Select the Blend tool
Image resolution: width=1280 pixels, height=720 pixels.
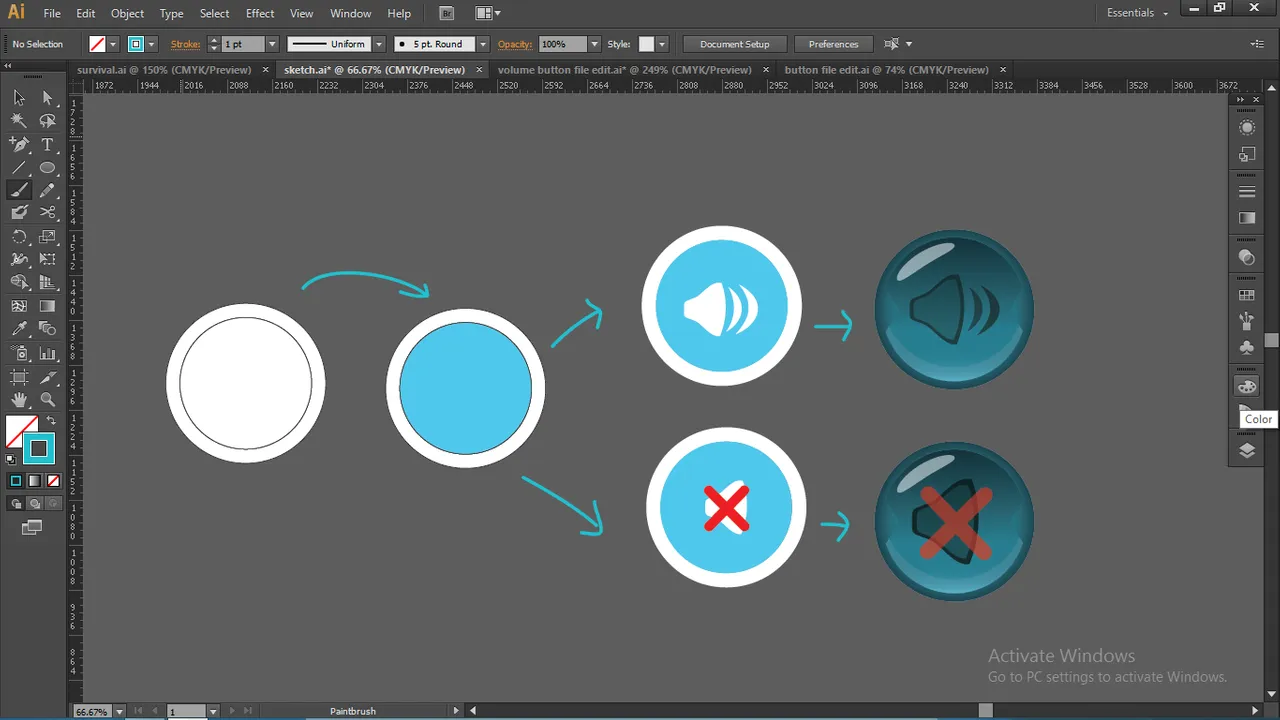47,330
